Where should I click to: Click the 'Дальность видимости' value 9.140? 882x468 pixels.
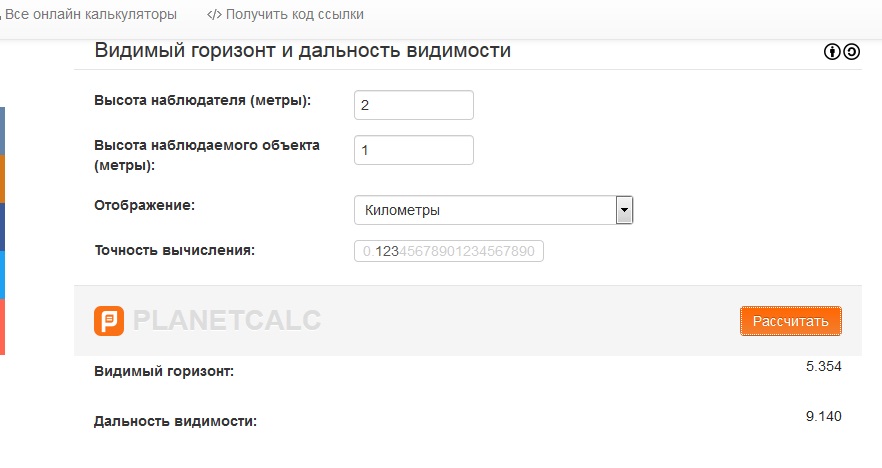pos(824,416)
